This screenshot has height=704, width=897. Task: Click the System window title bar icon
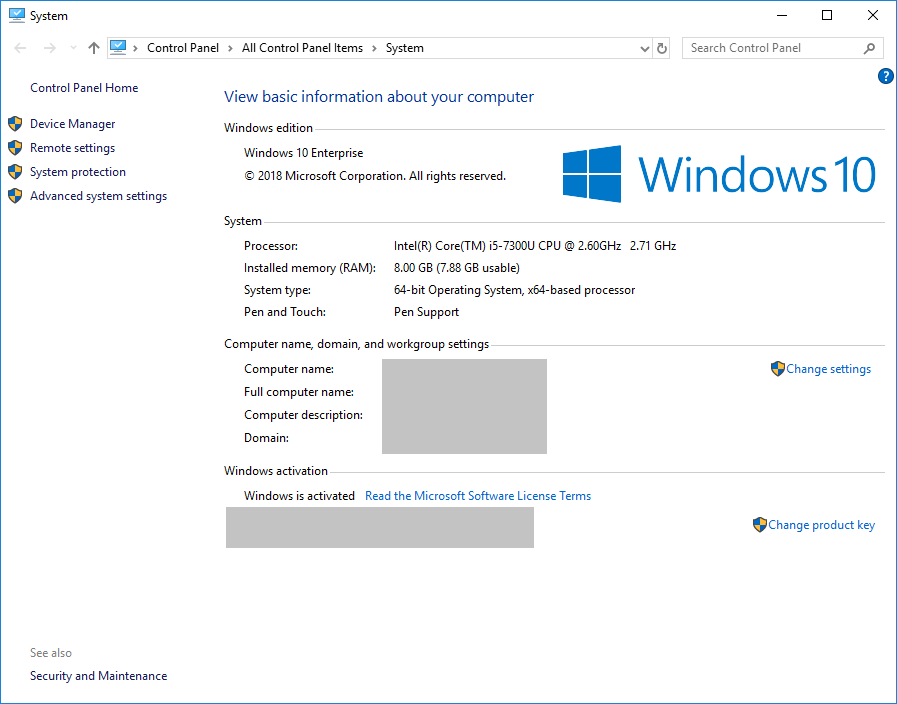coord(17,15)
